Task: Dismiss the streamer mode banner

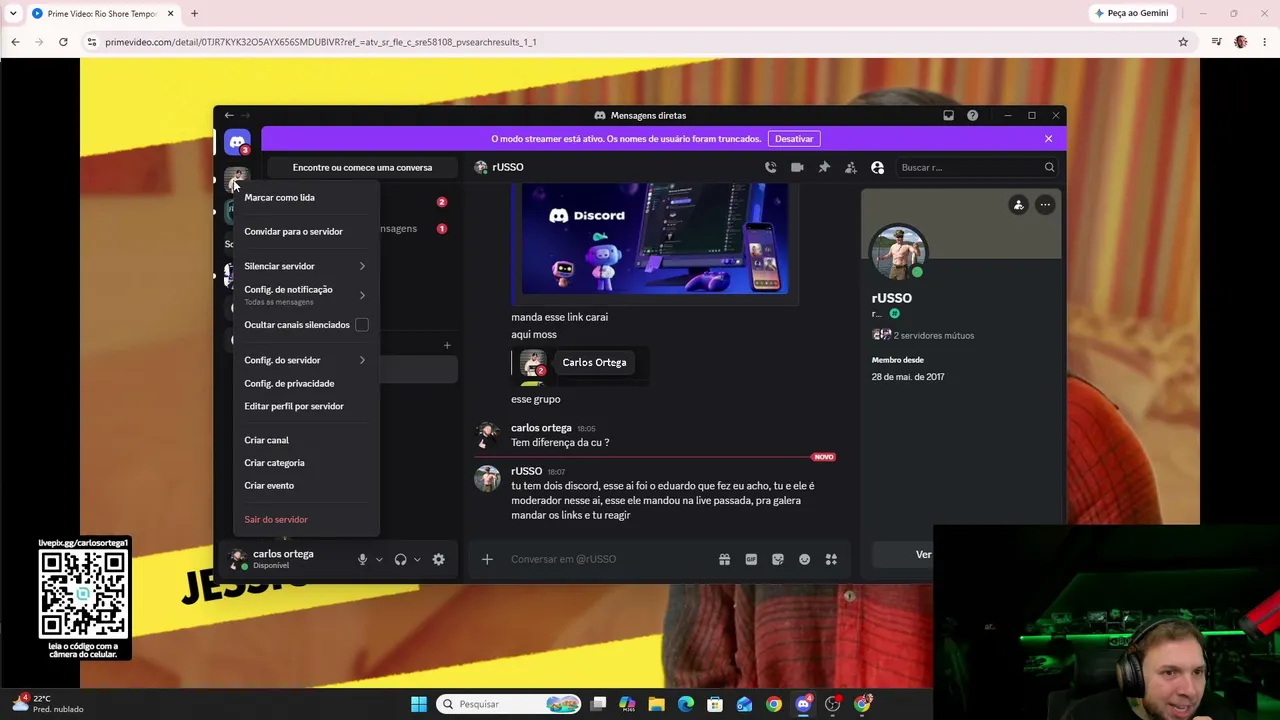Action: pyautogui.click(x=1048, y=139)
